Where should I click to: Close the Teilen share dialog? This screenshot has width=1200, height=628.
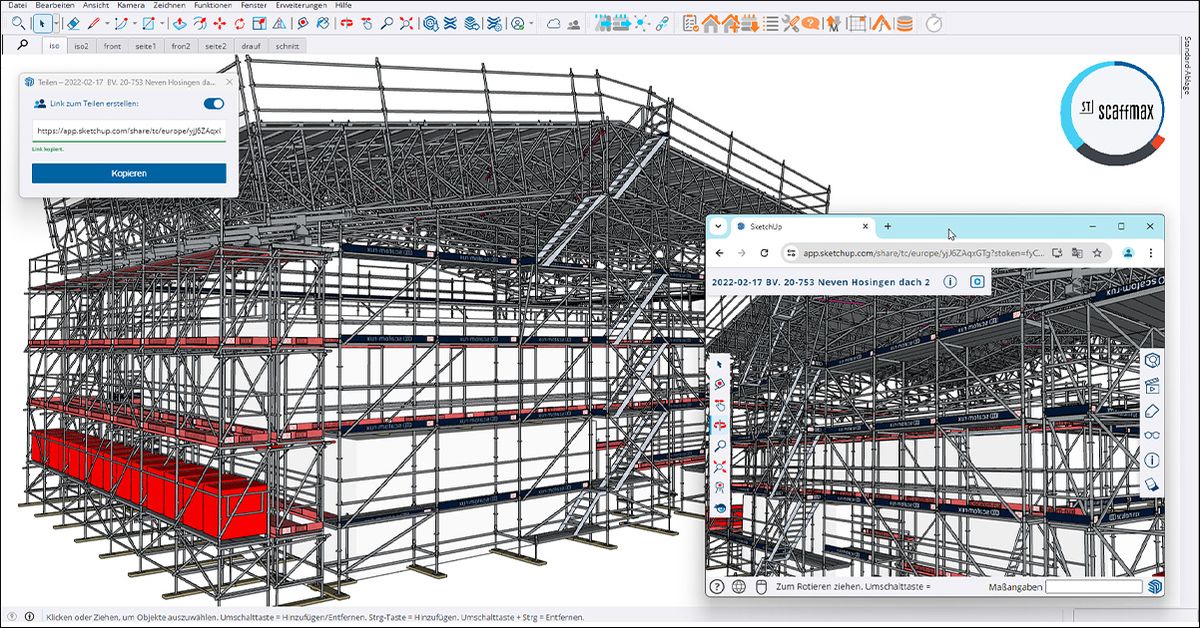click(229, 82)
